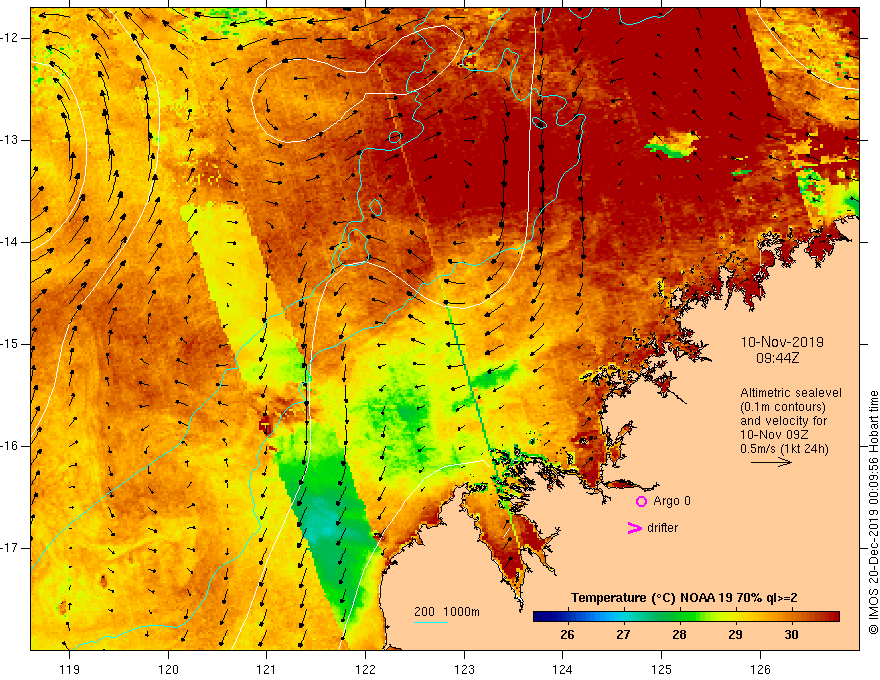Click the 'Altimetric sealevel' caption text
The width and height of the screenshot is (880, 680).
(791, 393)
